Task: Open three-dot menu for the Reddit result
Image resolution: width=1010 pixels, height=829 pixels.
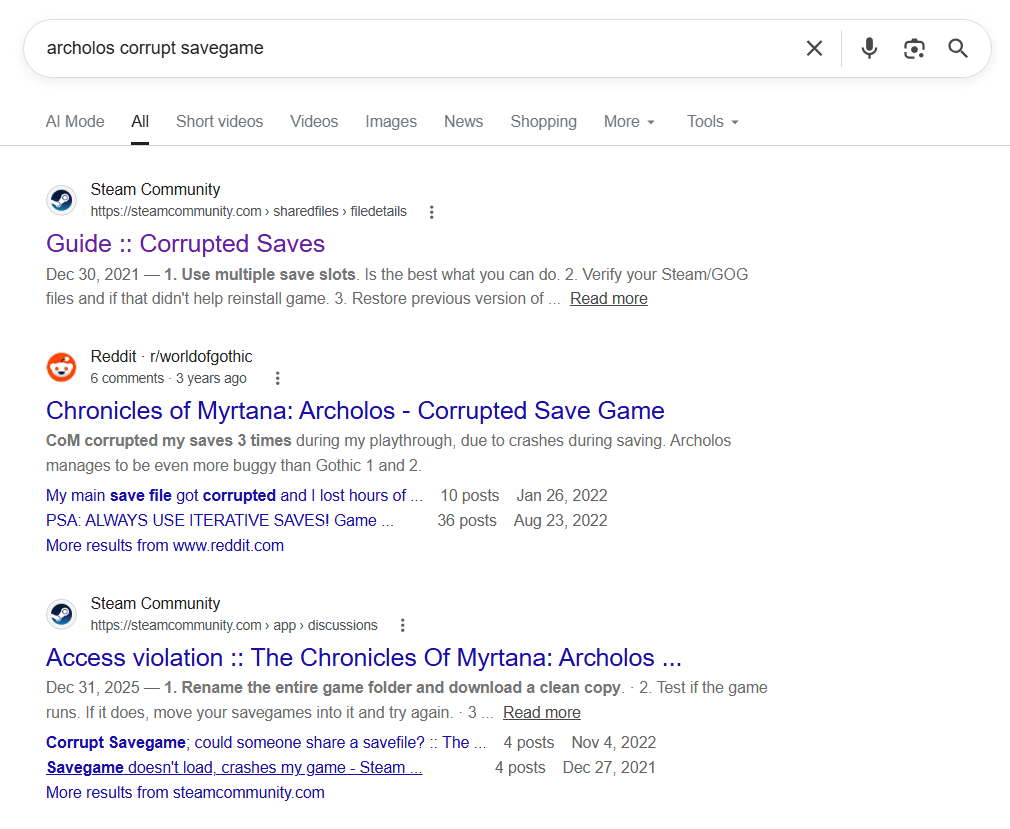Action: click(x=278, y=378)
